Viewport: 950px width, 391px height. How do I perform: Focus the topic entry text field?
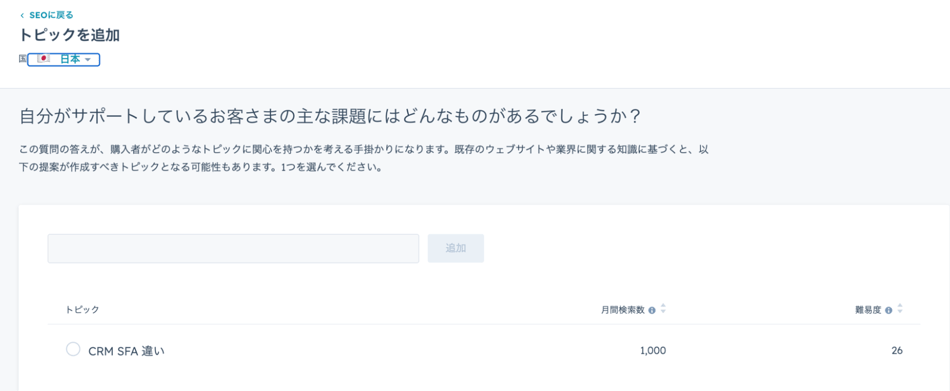click(233, 249)
